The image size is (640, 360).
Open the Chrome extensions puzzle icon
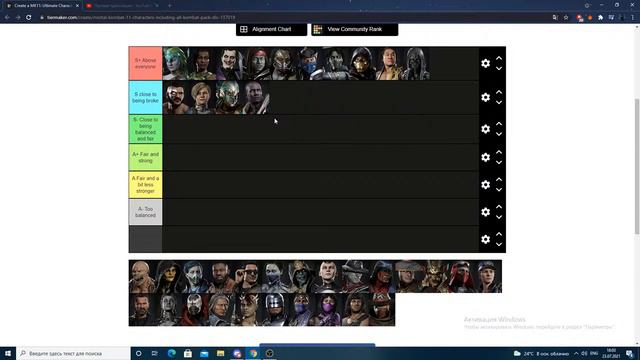click(x=600, y=18)
